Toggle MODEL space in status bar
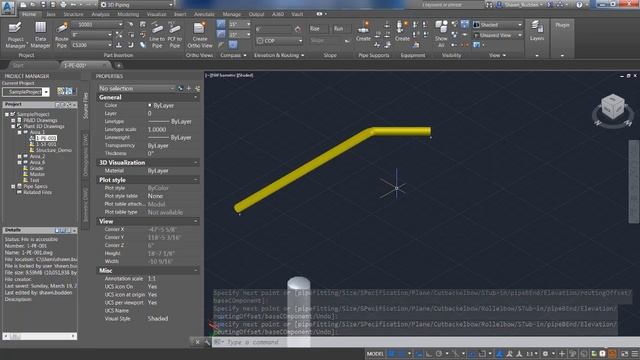Viewport: 640px width, 360px height. coord(375,353)
